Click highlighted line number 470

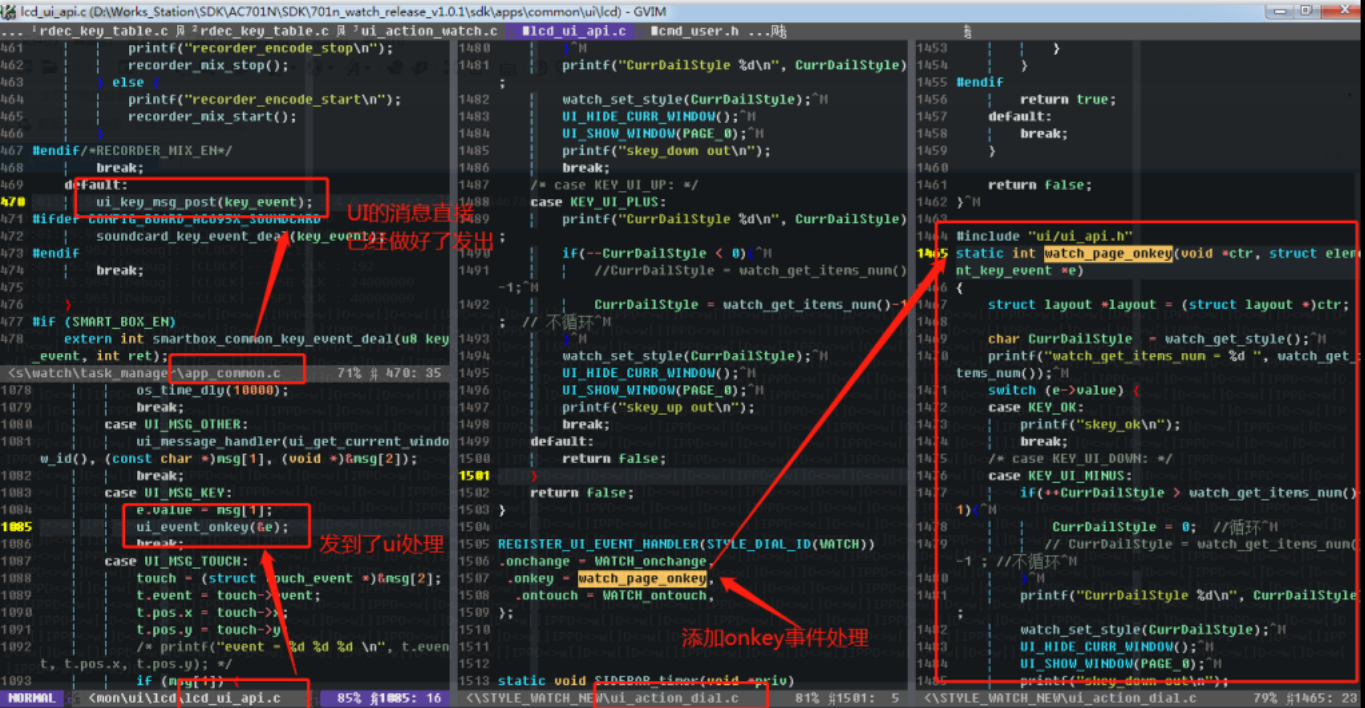coord(13,202)
